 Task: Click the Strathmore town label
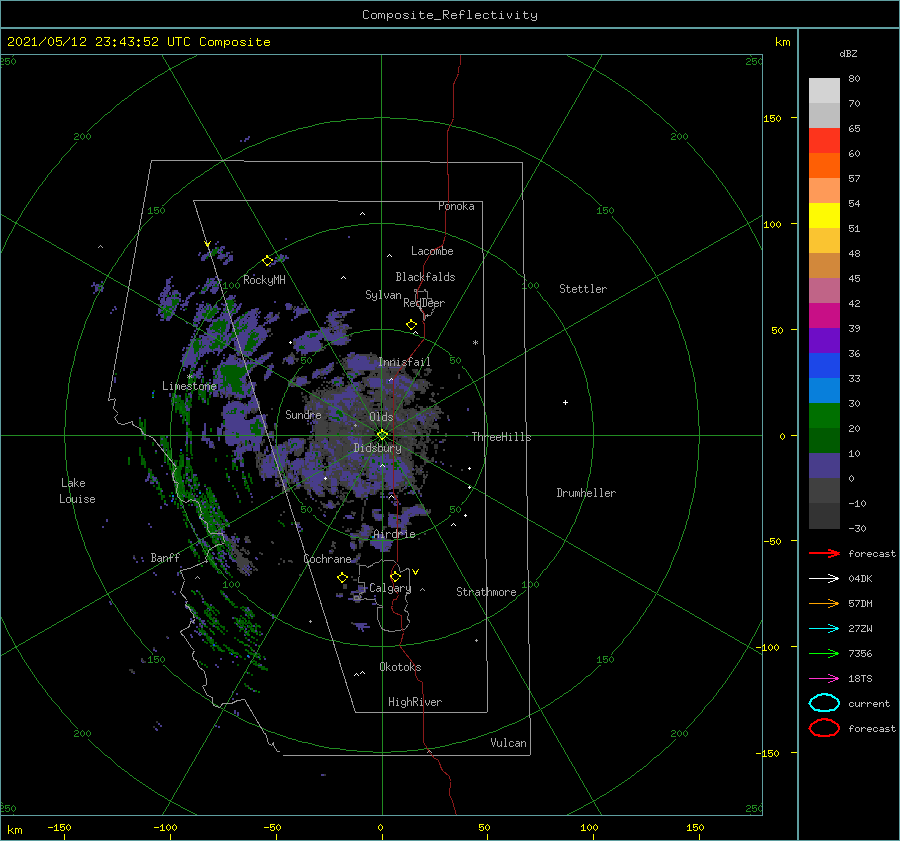486,592
